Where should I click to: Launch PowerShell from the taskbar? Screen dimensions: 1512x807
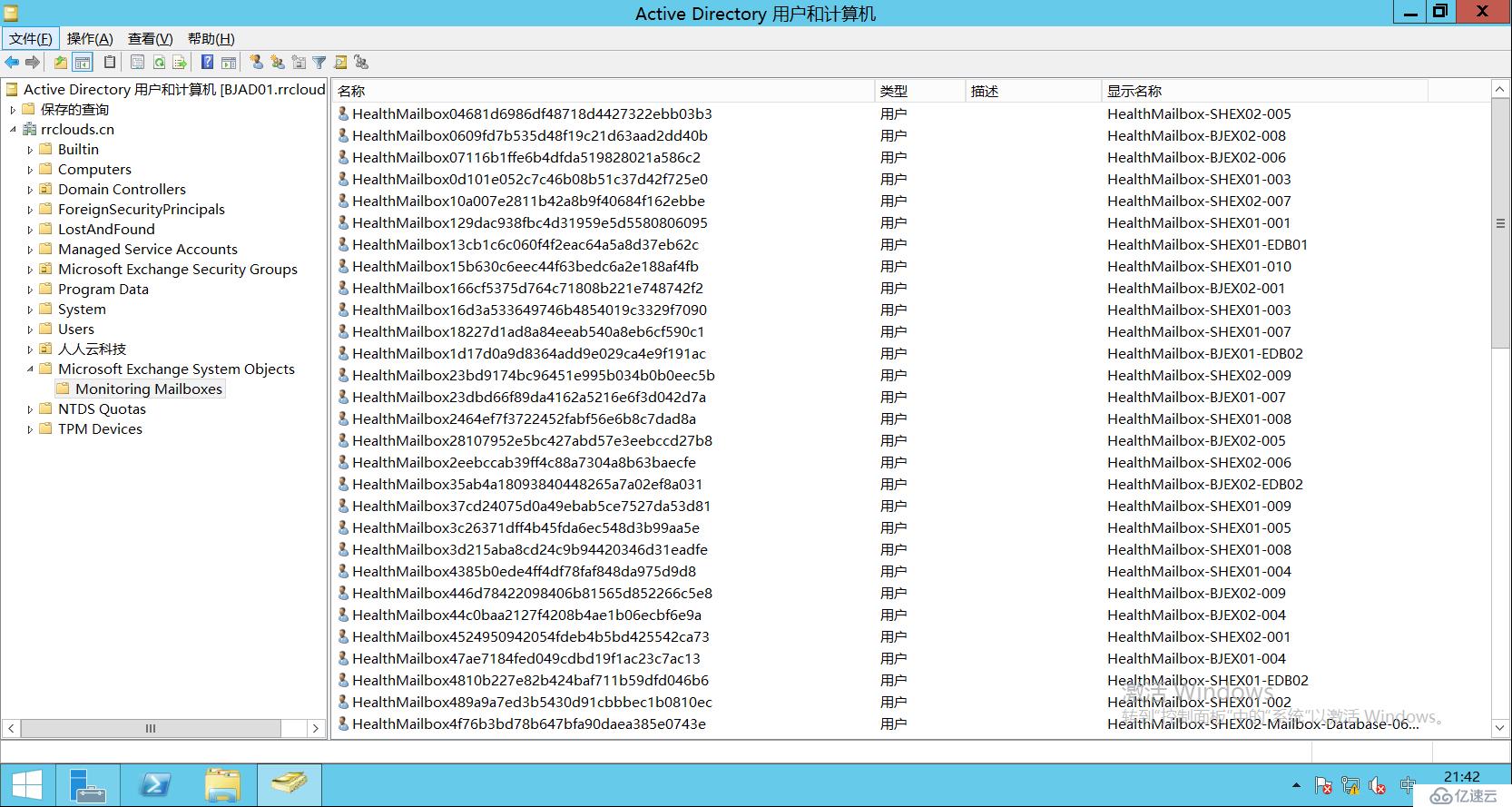point(154,785)
